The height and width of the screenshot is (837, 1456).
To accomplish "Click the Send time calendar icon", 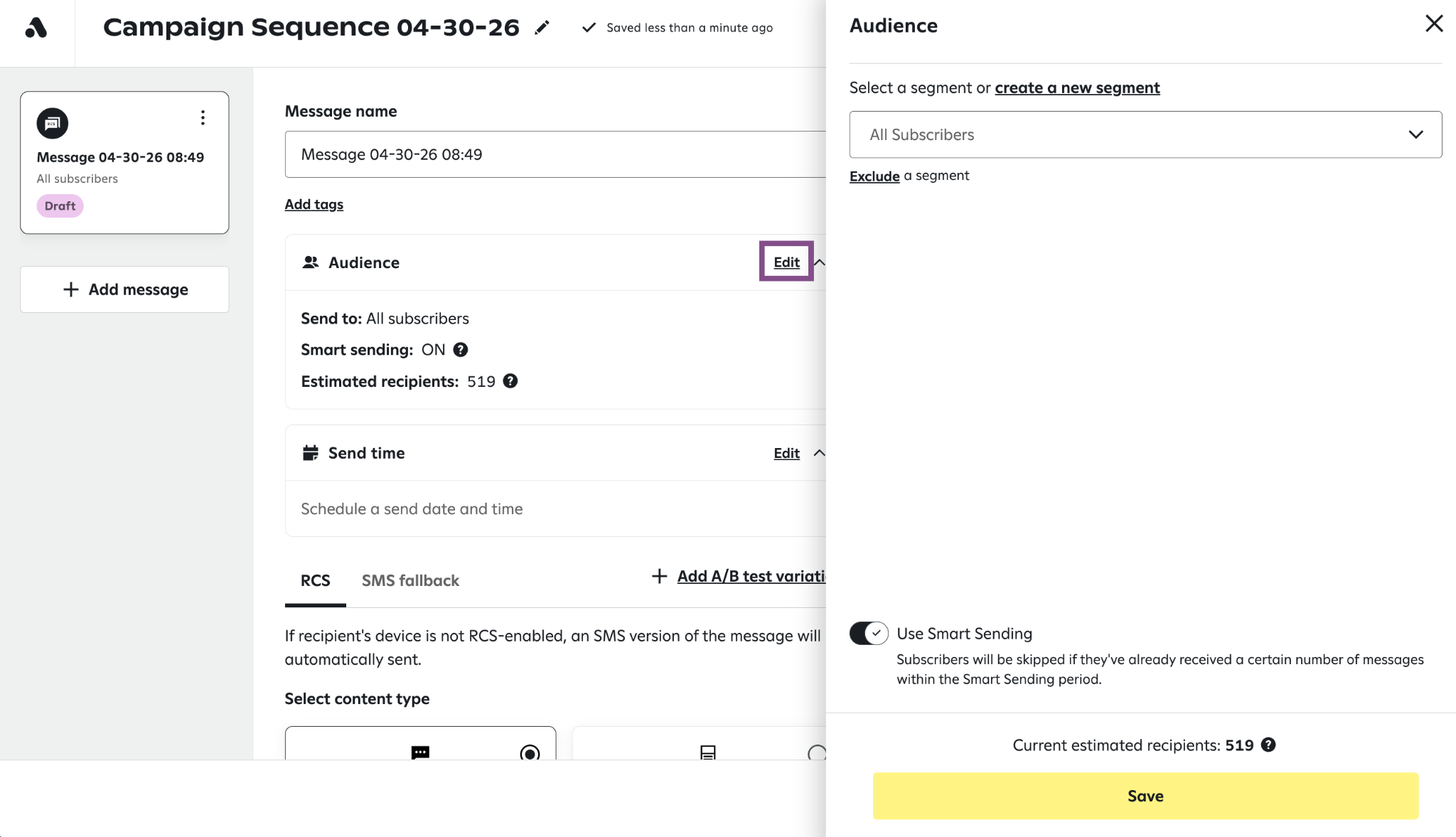I will point(310,453).
